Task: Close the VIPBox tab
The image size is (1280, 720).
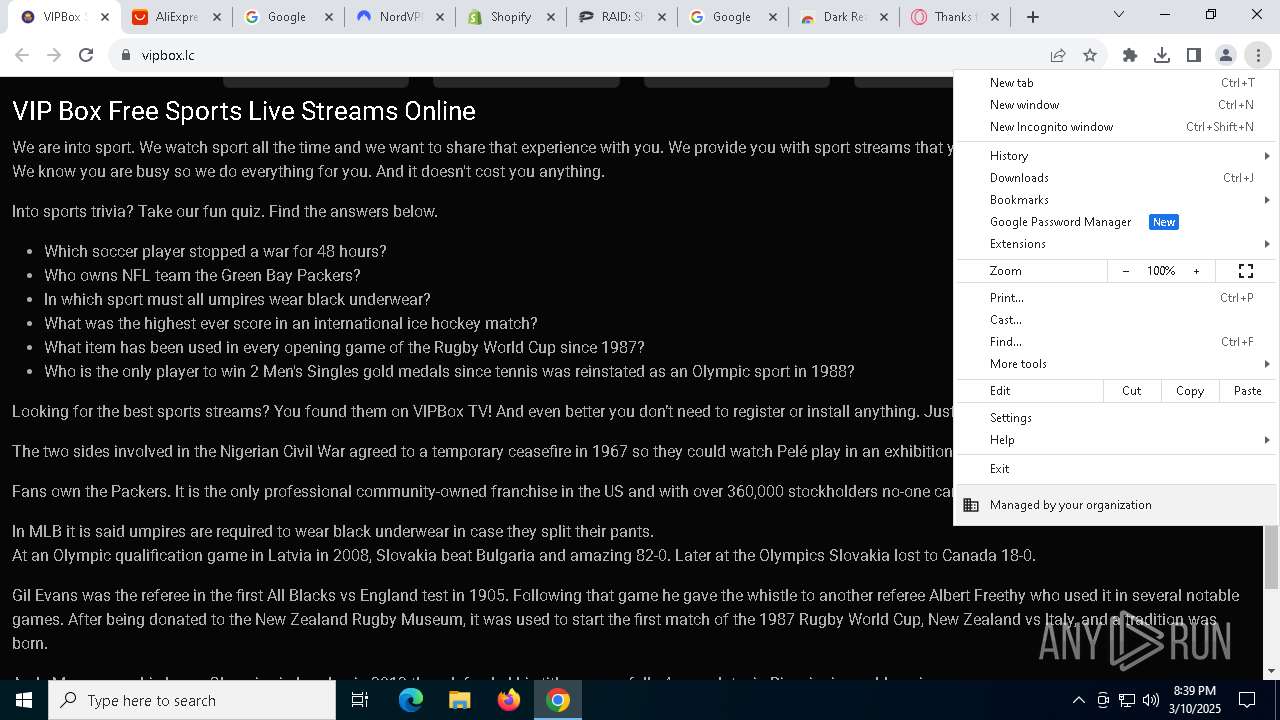Action: tap(104, 17)
